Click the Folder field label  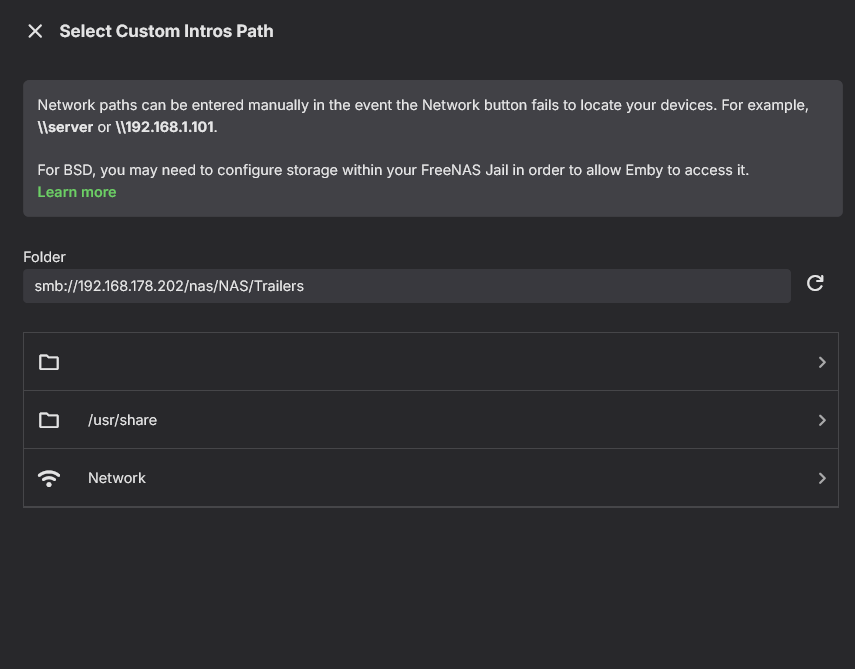(44, 257)
